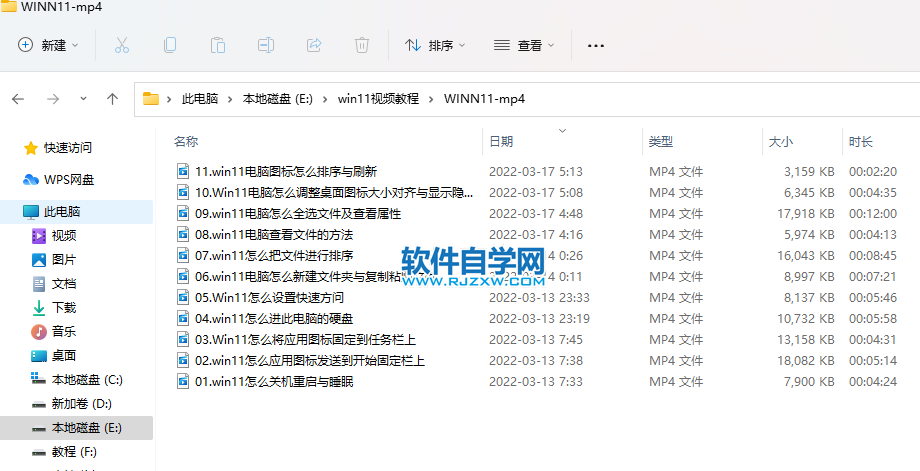Viewport: 920px width, 471px height.
Task: Select 本地磁盘 (E:) in sidebar
Action: (x=76, y=428)
